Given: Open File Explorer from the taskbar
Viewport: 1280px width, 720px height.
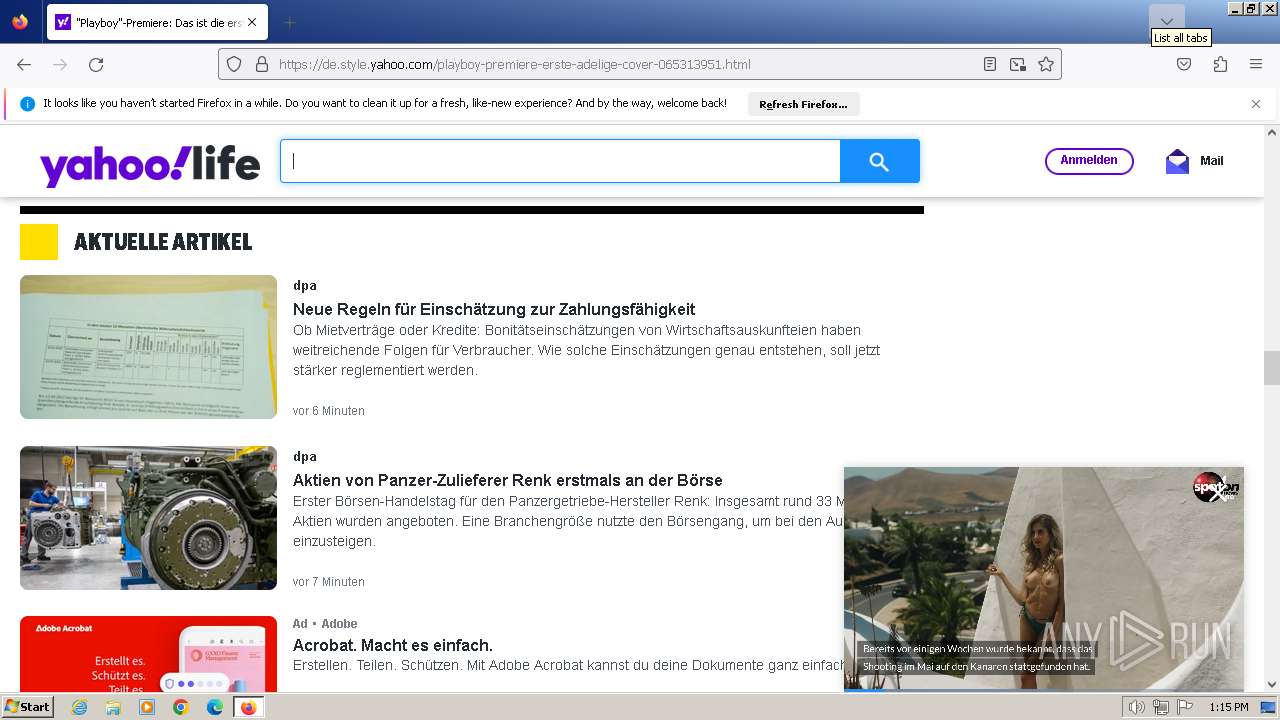Looking at the screenshot, I should pyautogui.click(x=113, y=707).
